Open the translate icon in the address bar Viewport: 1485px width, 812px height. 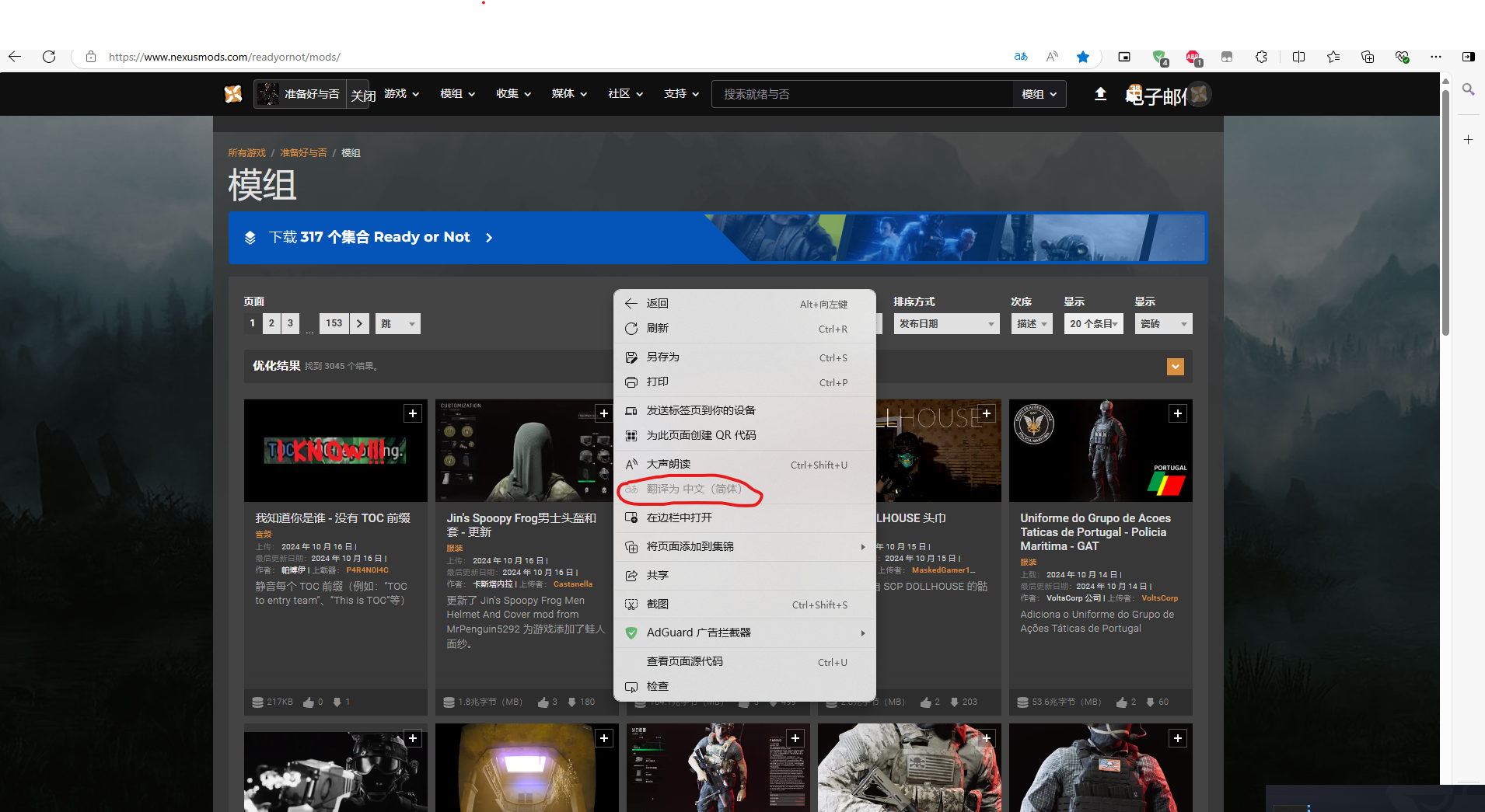(x=1021, y=57)
